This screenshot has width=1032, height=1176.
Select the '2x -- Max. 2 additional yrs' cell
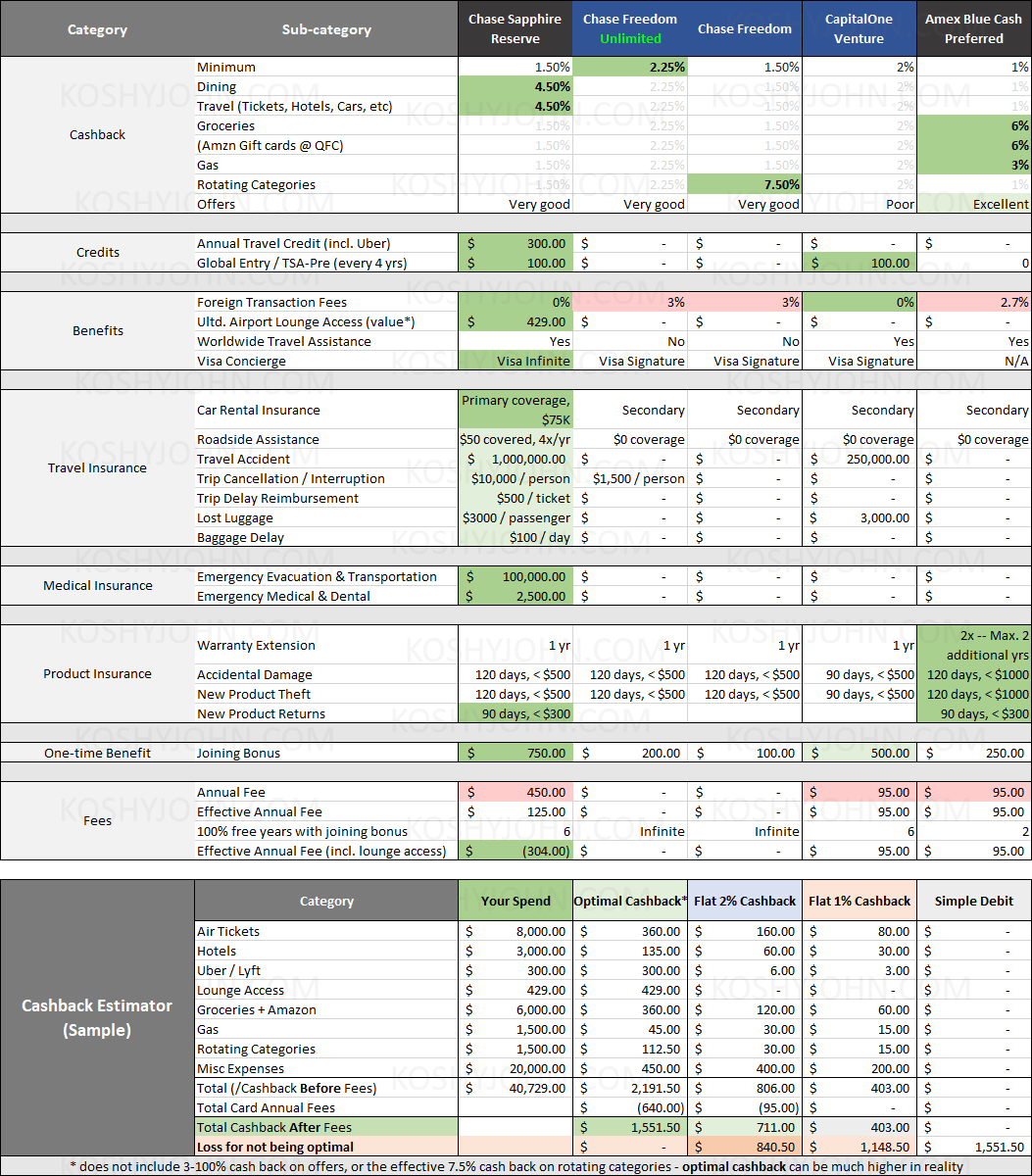point(973,645)
